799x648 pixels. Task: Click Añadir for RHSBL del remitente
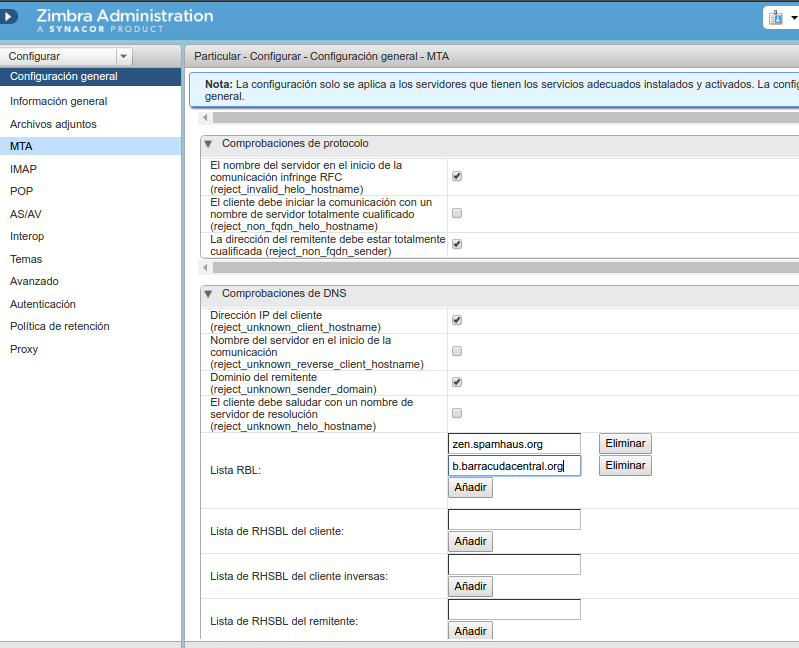pos(470,631)
